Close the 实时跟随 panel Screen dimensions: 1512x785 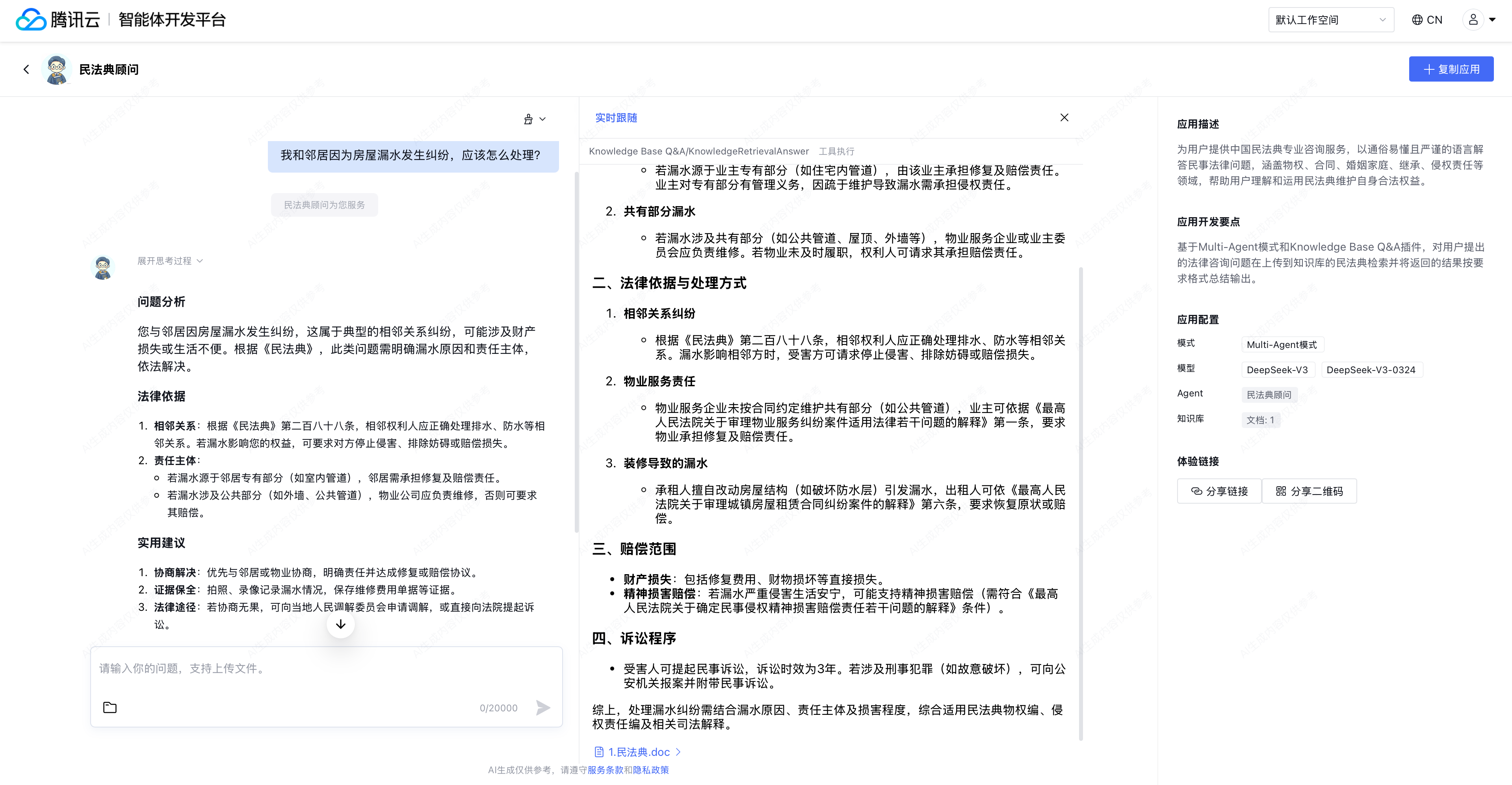point(1064,117)
